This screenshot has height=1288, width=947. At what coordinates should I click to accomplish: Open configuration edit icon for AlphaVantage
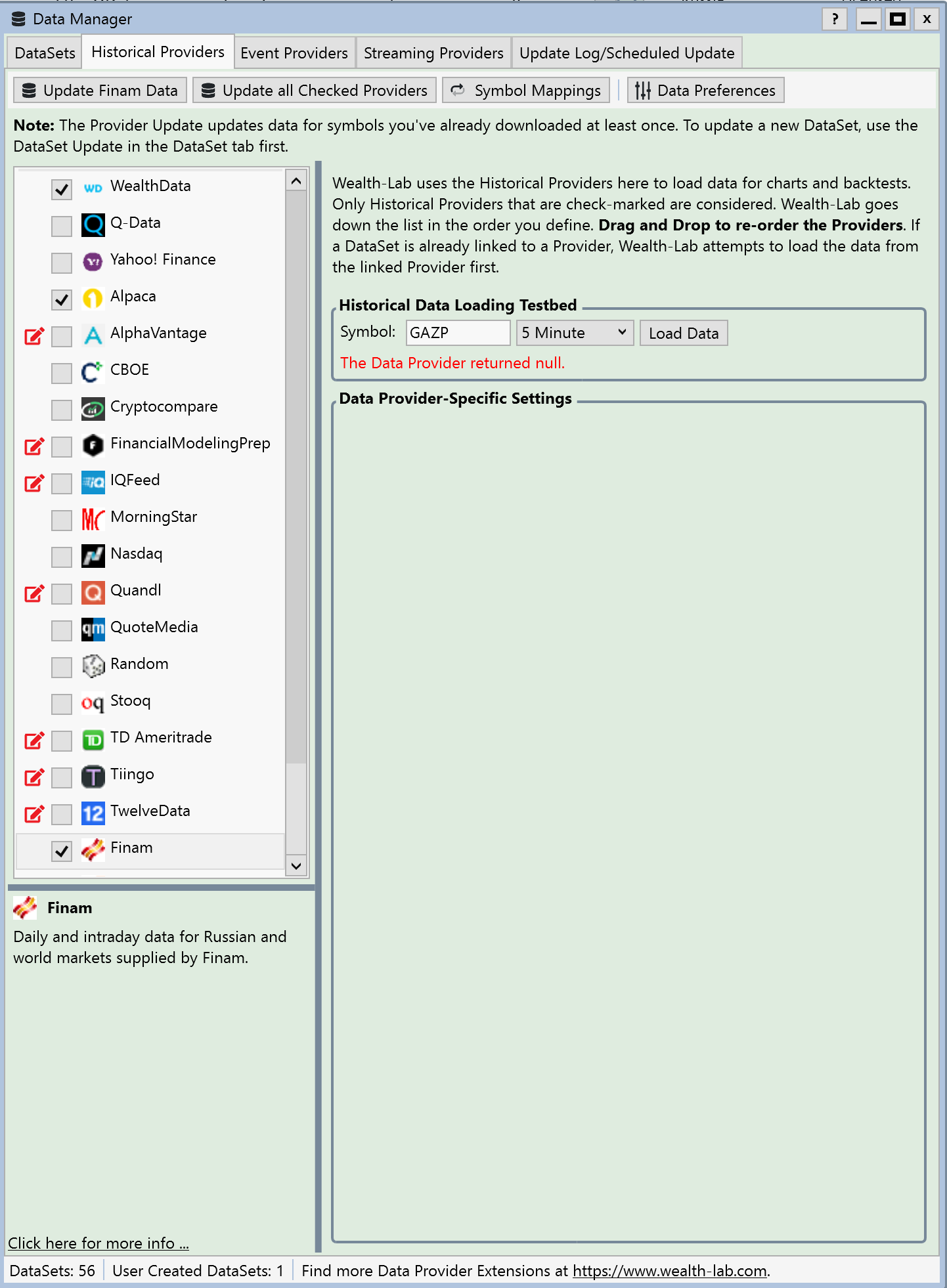34,336
